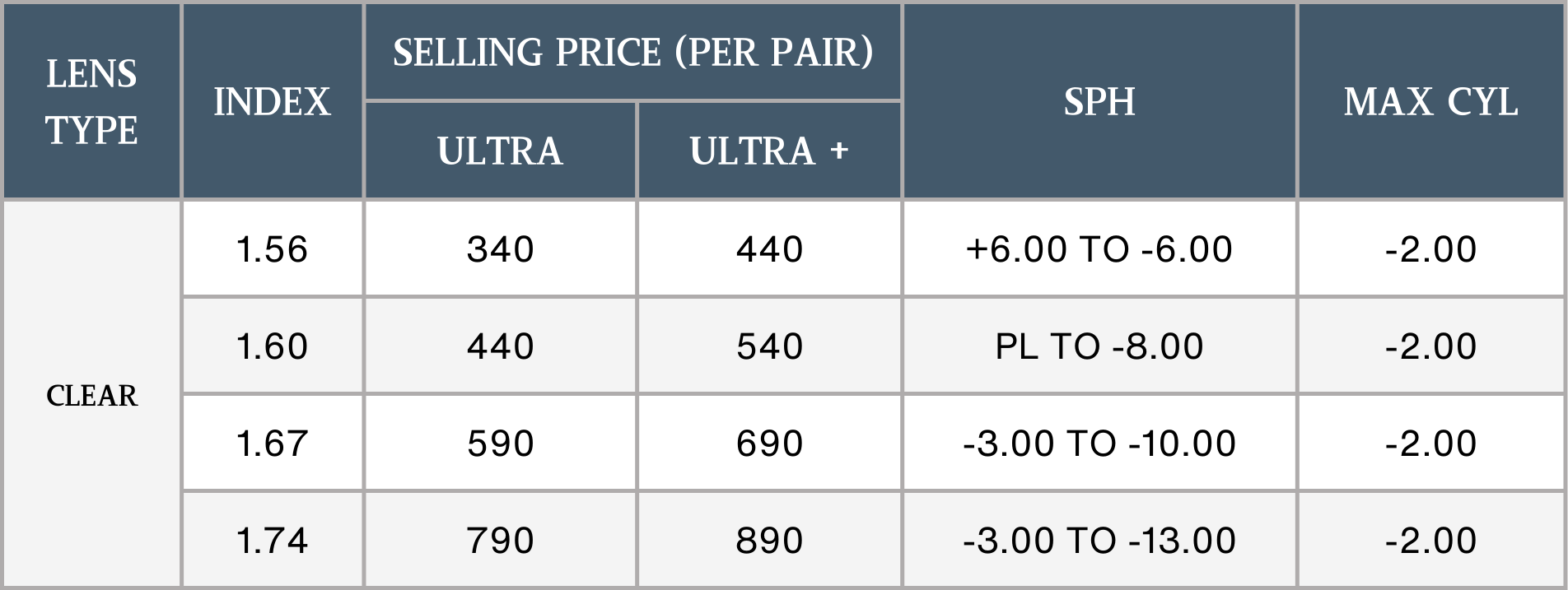Click the +6.00 TO -6.00 SPH cell
Viewport: 1568px width, 590px height.
tap(1099, 249)
